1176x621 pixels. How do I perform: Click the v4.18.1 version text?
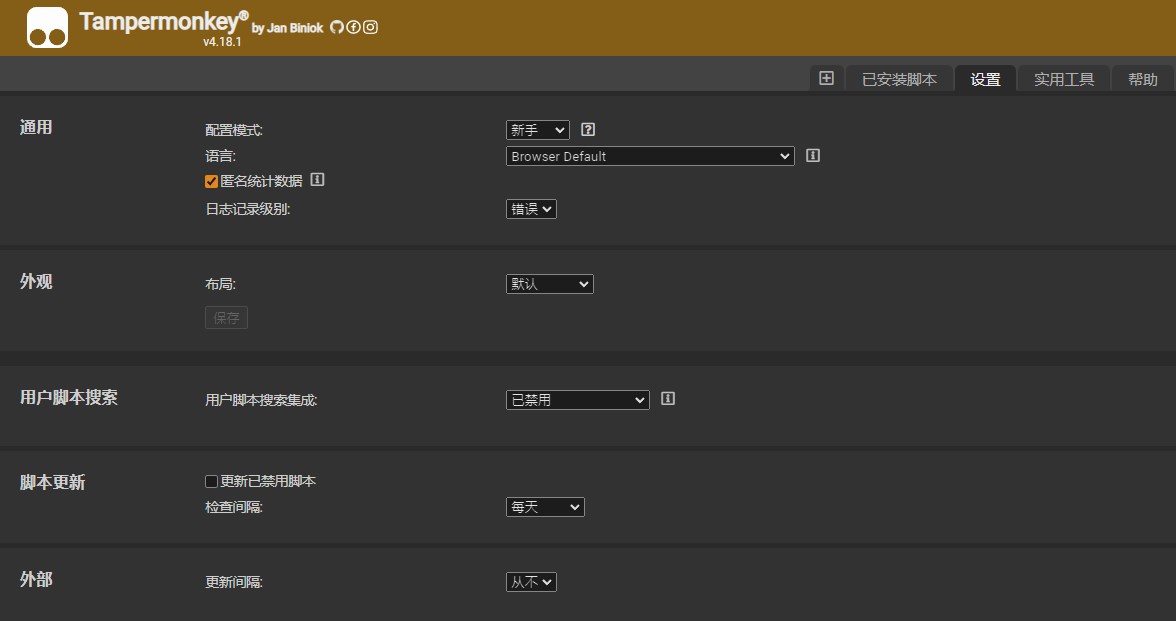[x=222, y=42]
